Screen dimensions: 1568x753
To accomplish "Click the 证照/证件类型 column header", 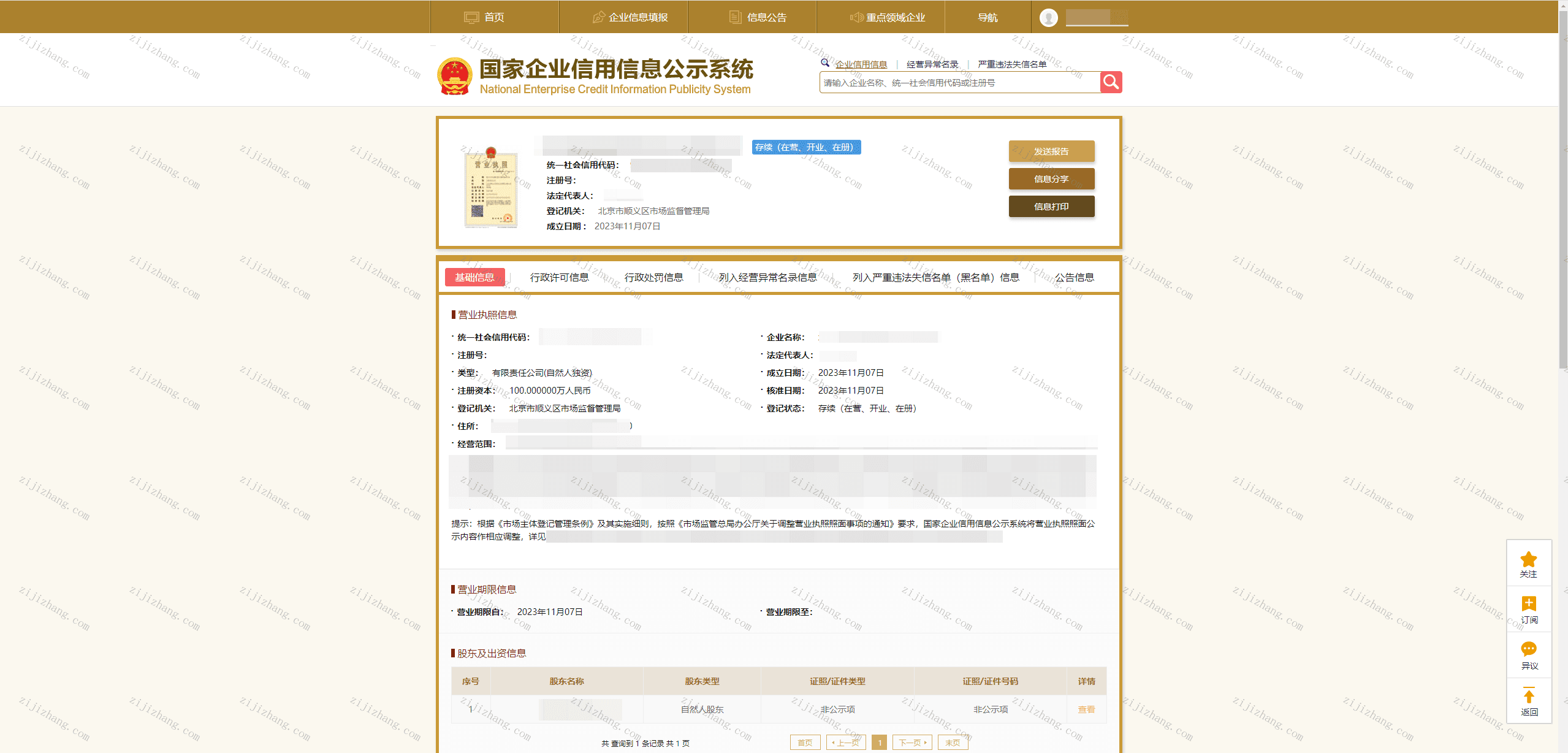I will pyautogui.click(x=837, y=681).
